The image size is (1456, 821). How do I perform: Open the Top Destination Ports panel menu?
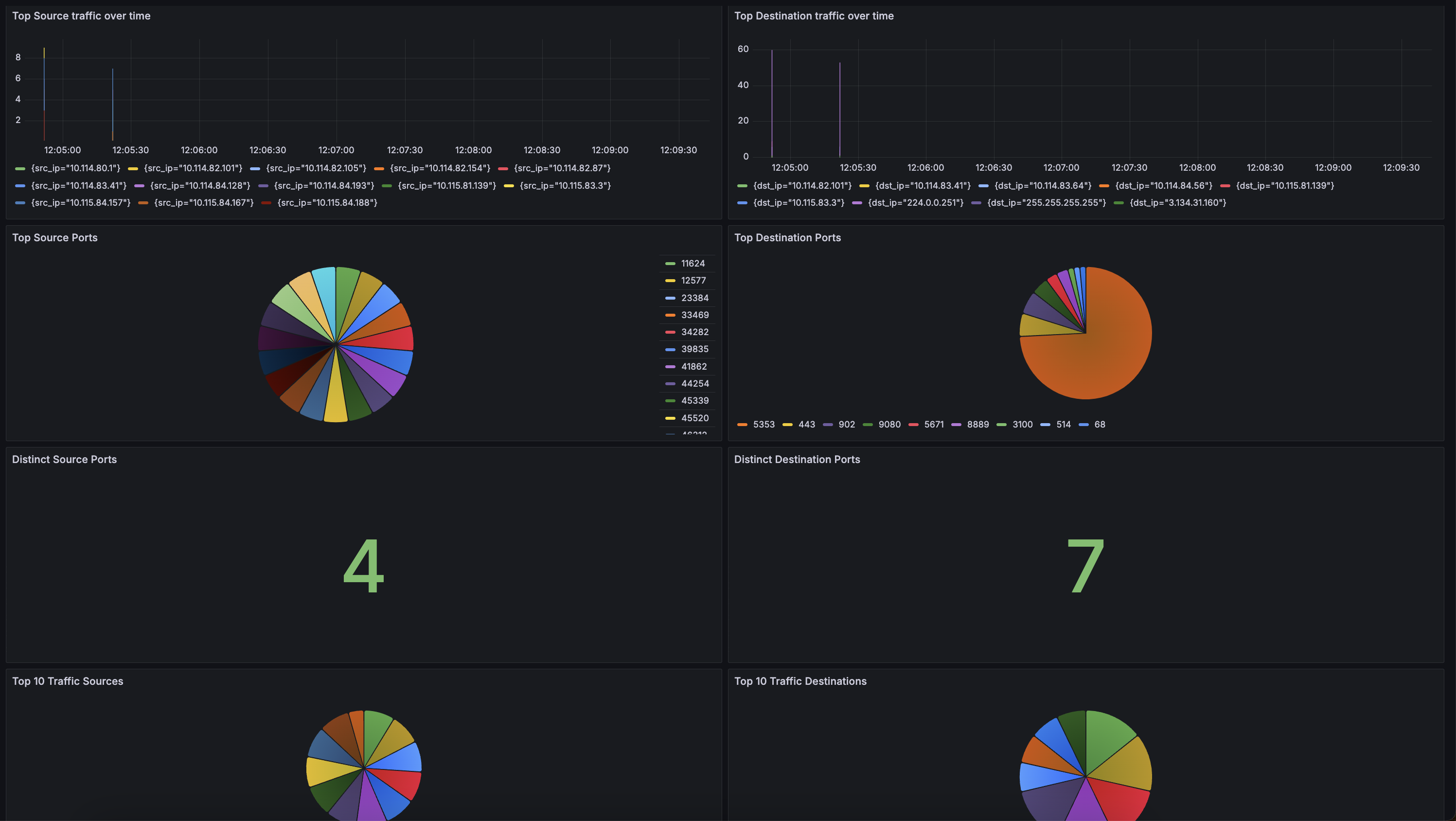point(787,238)
